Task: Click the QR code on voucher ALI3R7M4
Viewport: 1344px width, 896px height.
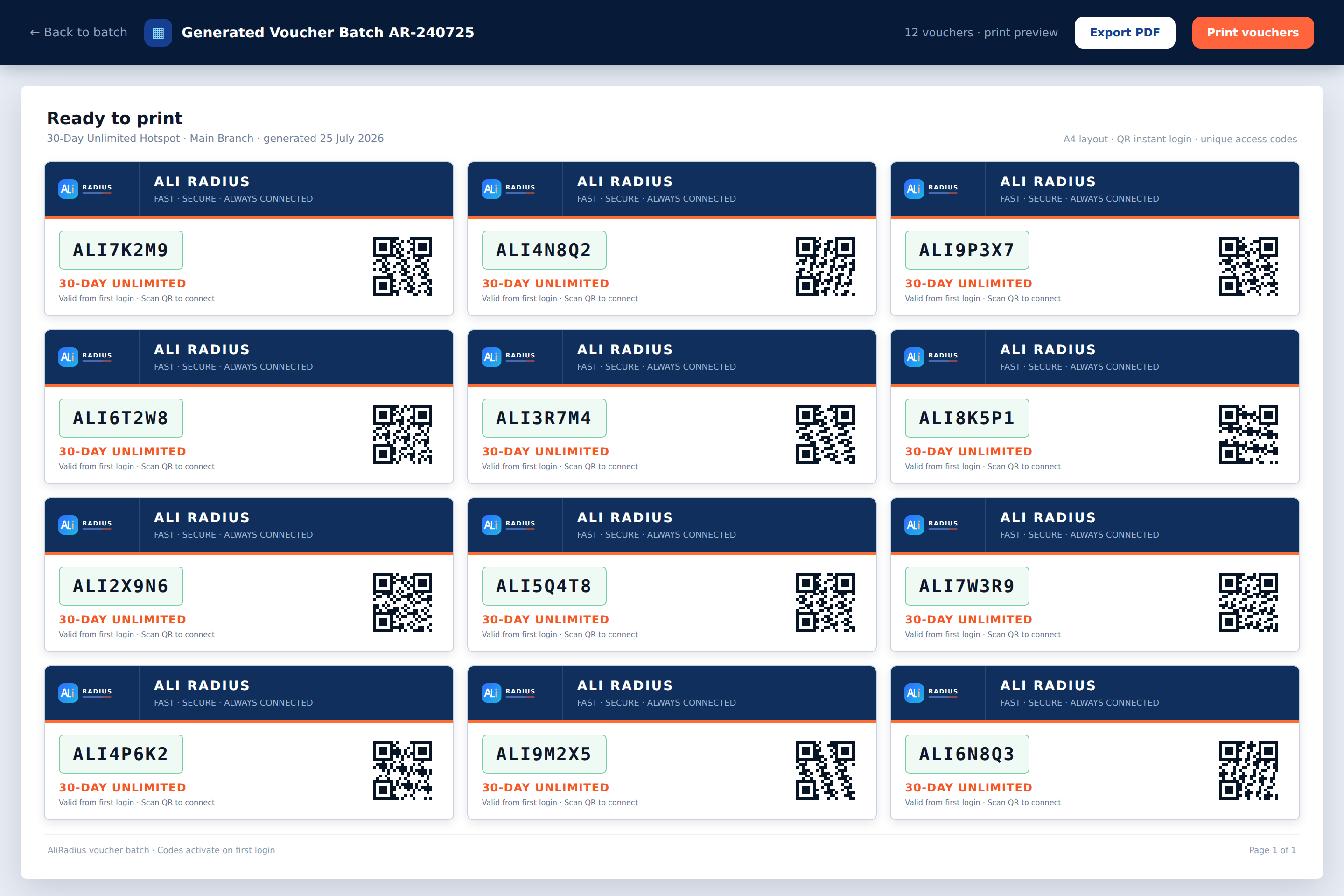Action: [x=826, y=434]
